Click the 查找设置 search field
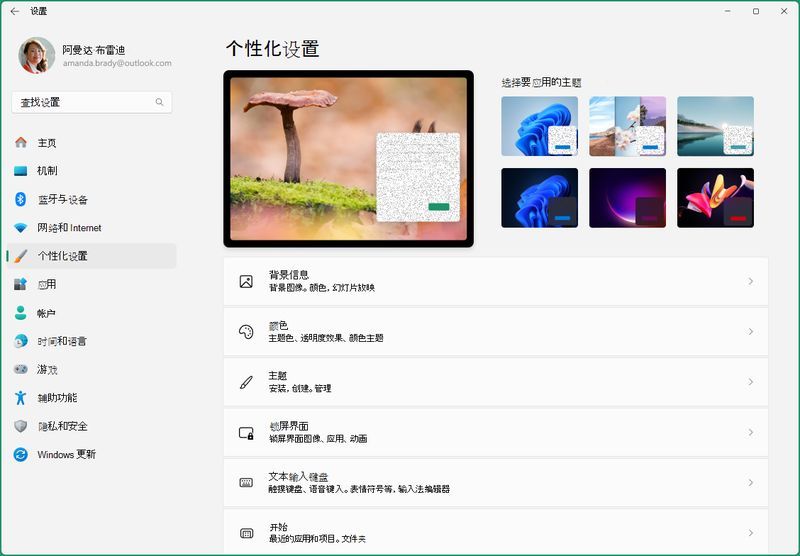 tap(92, 102)
